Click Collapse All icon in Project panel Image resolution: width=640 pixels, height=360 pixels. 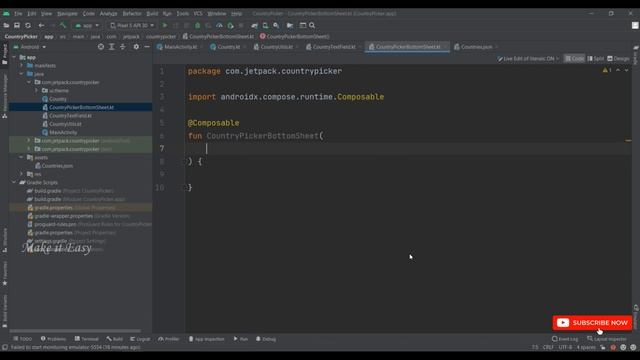(122, 47)
